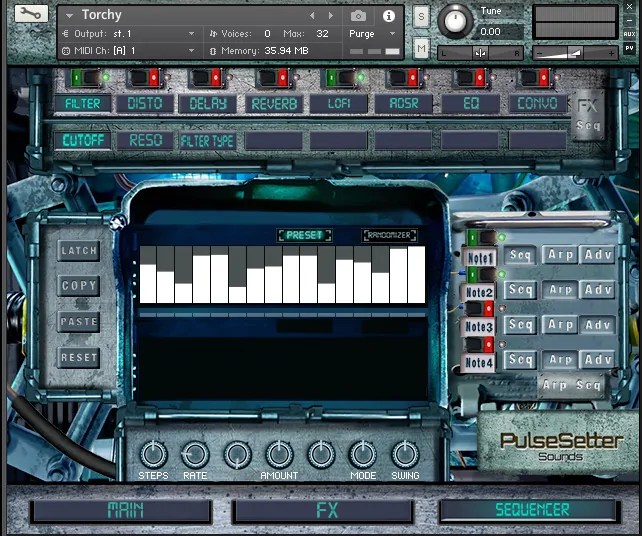Choose the FILTER TYPE parameter
Image resolution: width=642 pixels, height=536 pixels.
point(208,141)
